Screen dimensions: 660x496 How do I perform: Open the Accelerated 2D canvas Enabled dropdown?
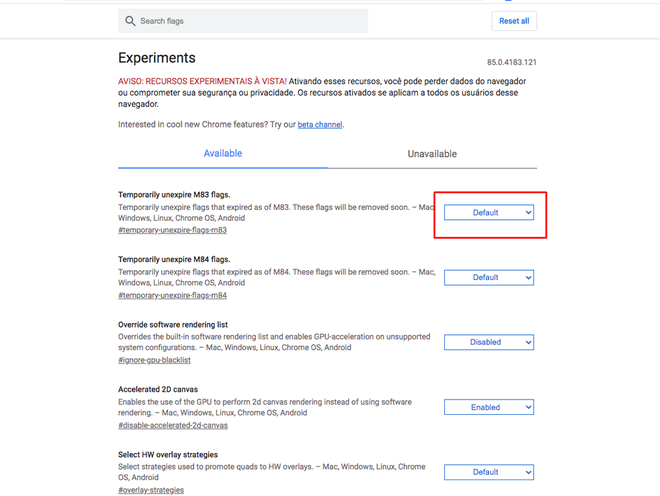[489, 407]
